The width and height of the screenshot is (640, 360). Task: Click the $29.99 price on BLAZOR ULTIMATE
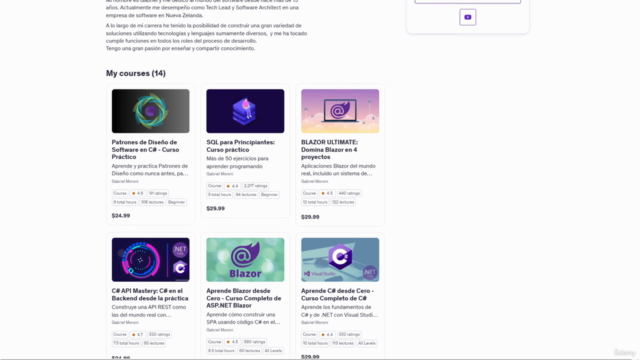[x=310, y=217]
